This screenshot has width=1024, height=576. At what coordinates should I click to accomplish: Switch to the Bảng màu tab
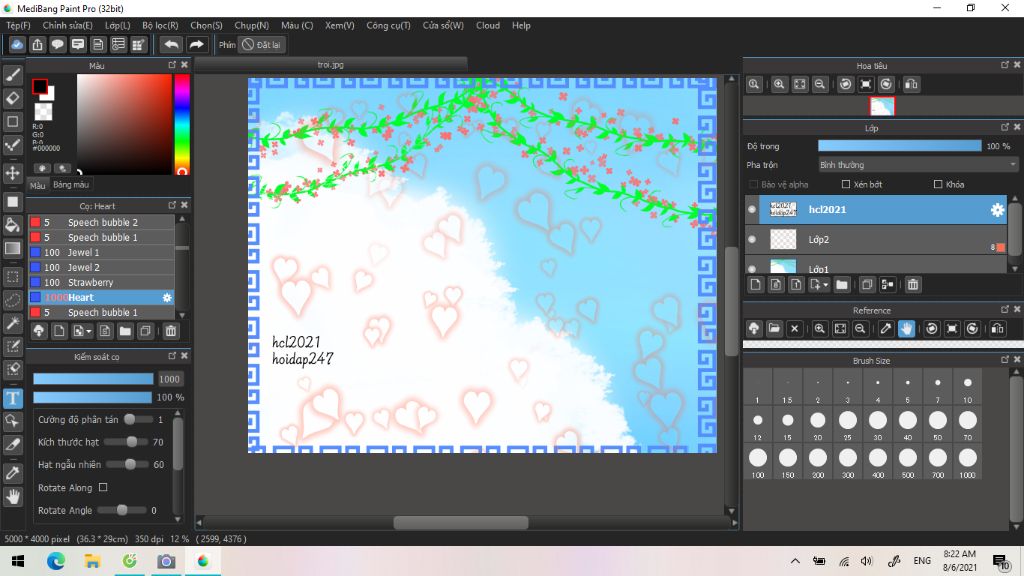71,185
